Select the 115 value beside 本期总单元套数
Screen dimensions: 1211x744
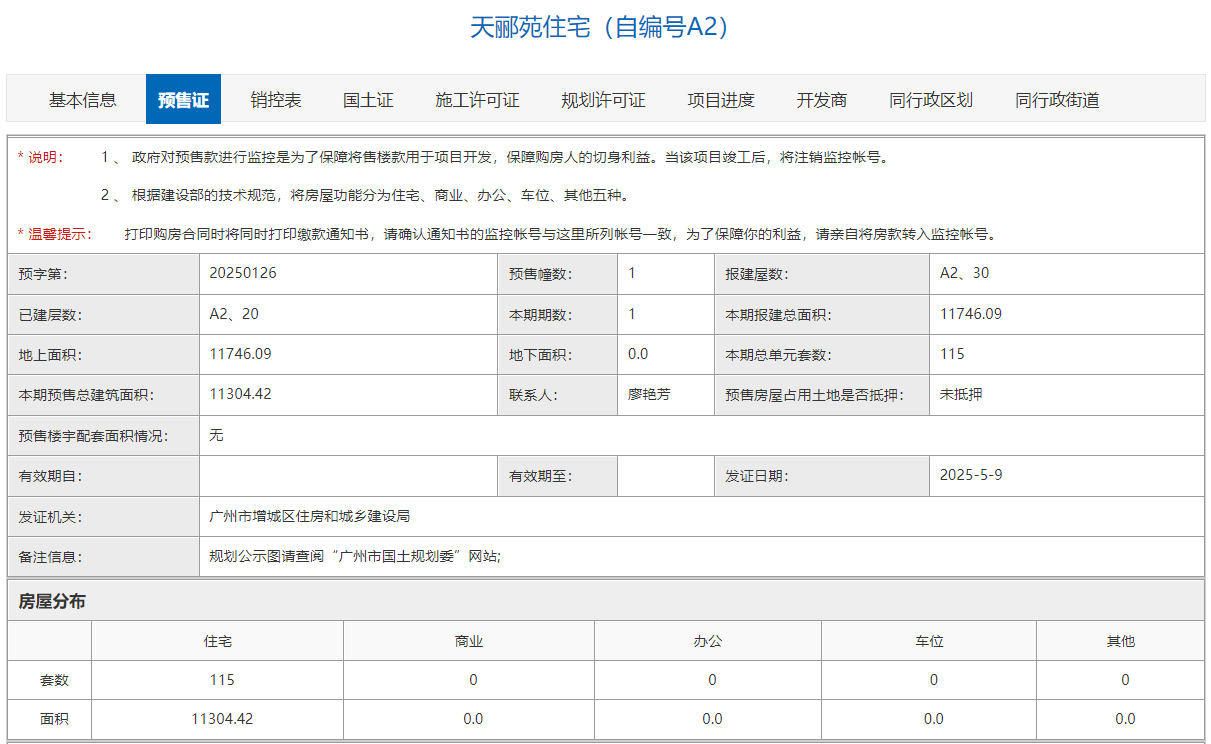(952, 353)
